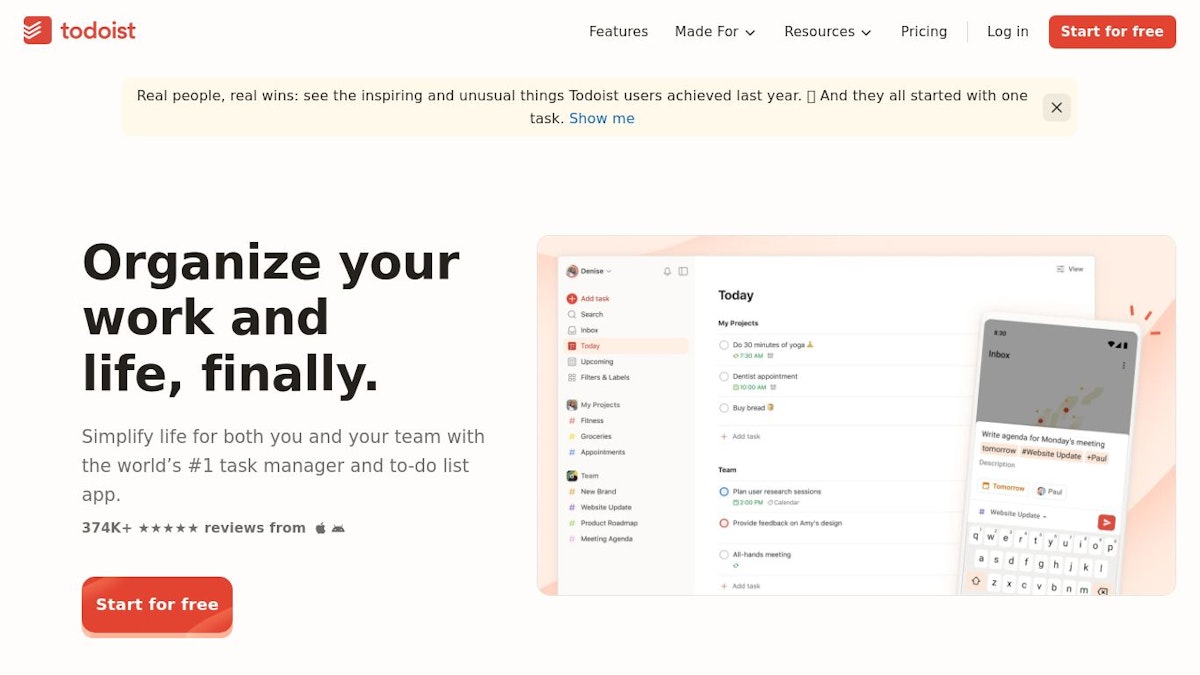Open the Made For dropdown menu
This screenshot has height=675, width=1200.
point(715,31)
